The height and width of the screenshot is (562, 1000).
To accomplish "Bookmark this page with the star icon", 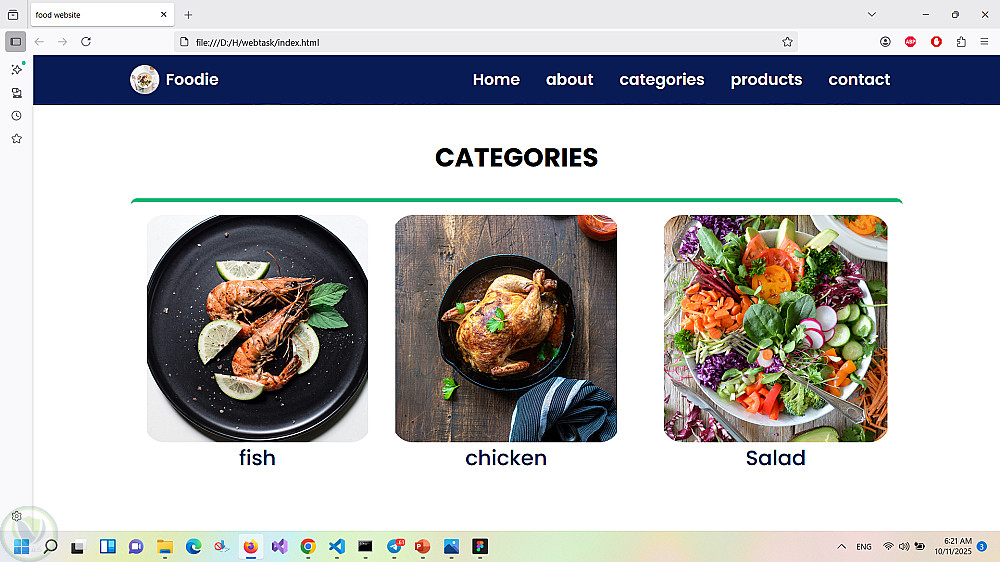I will pos(787,42).
